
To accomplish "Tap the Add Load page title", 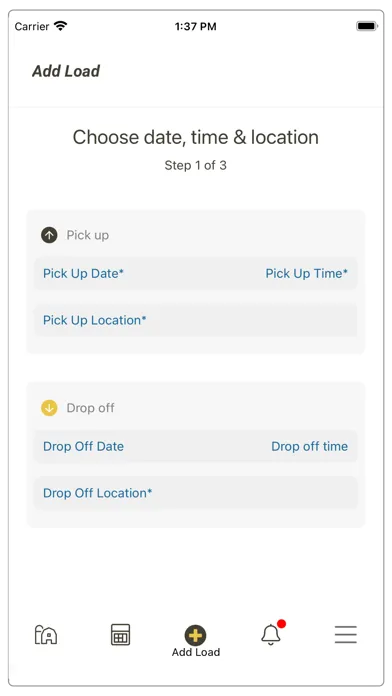I will point(66,71).
